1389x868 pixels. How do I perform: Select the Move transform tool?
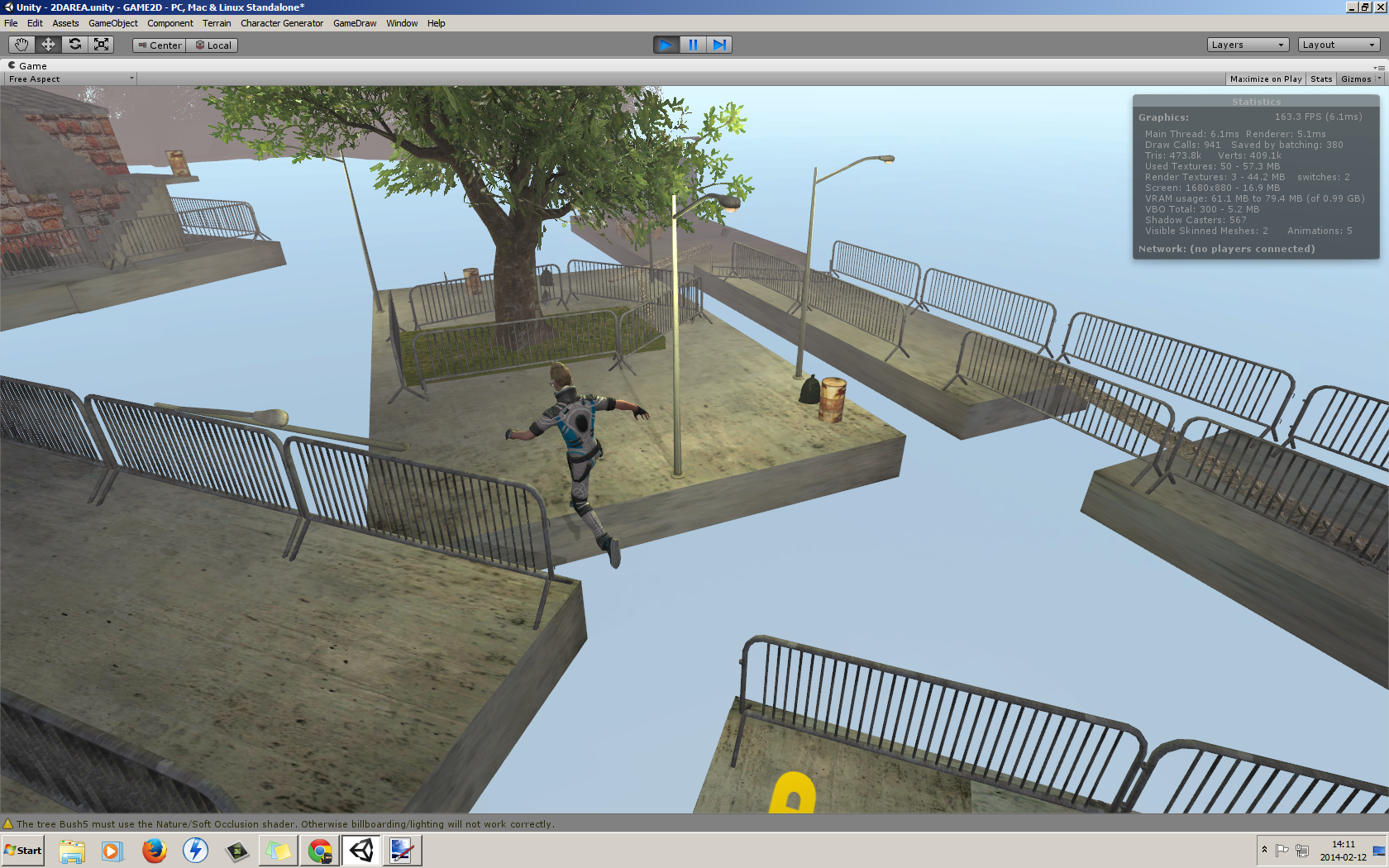[48, 45]
